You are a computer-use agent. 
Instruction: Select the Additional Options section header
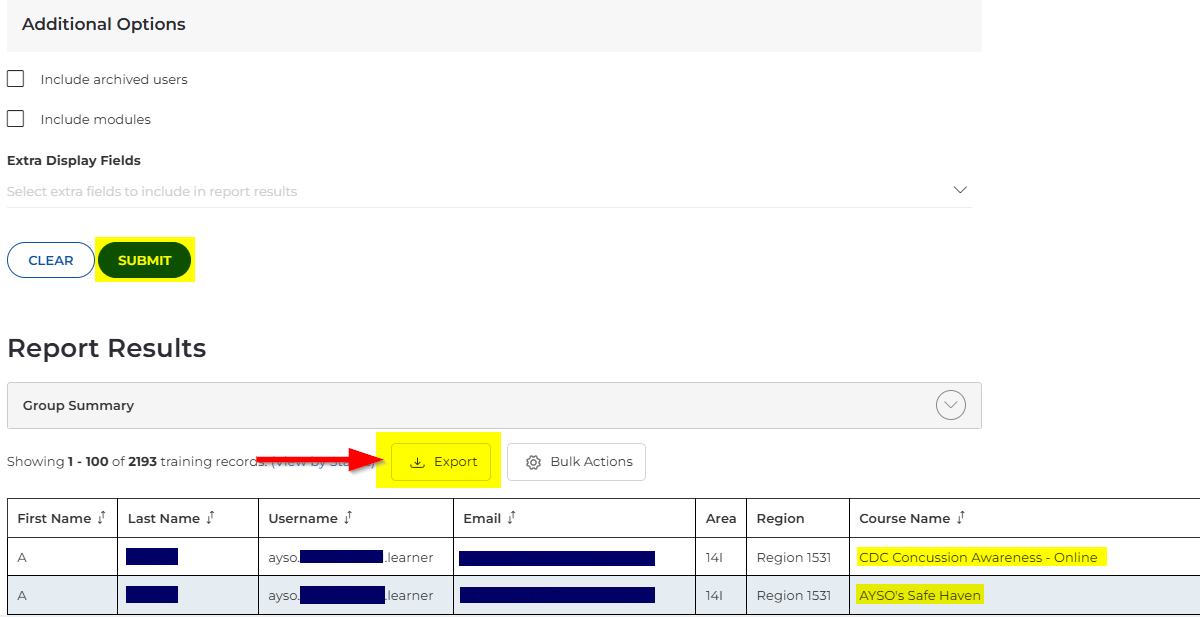point(104,24)
